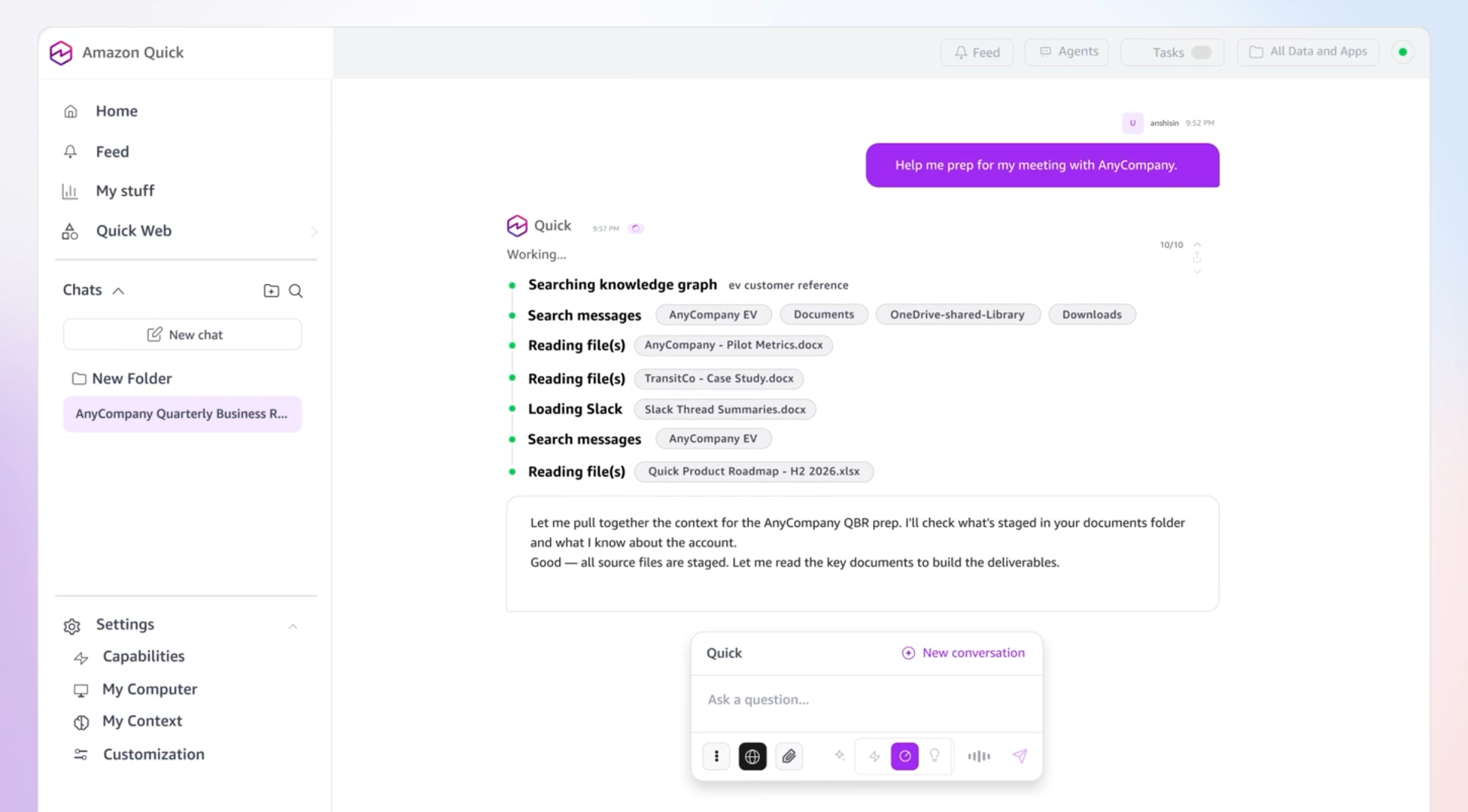Focus the Ask a question field
This screenshot has height=812, width=1468.
866,700
